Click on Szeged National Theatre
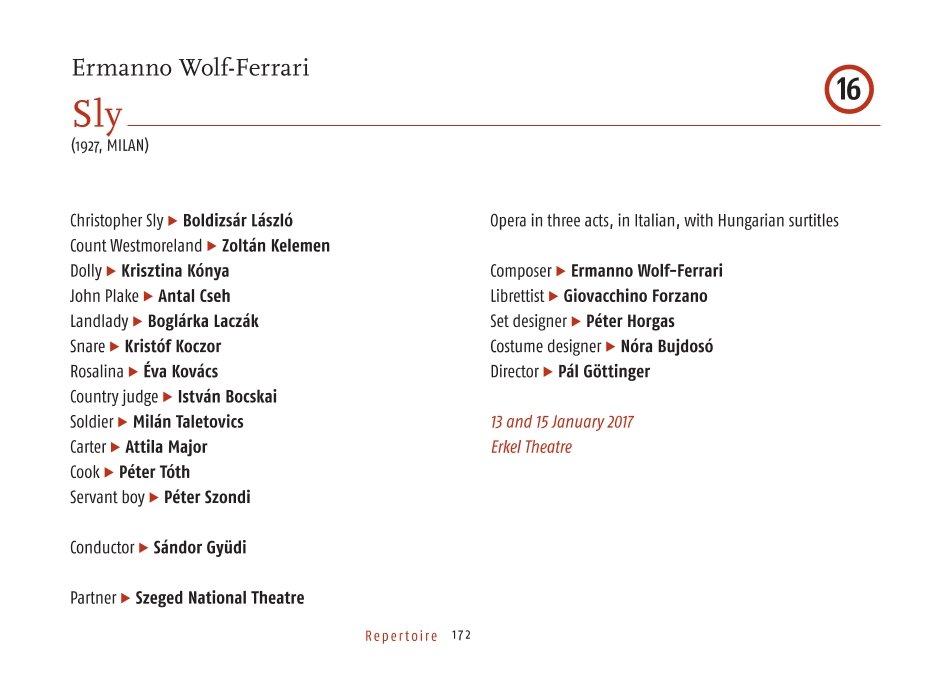944x679 pixels. pyautogui.click(x=220, y=598)
